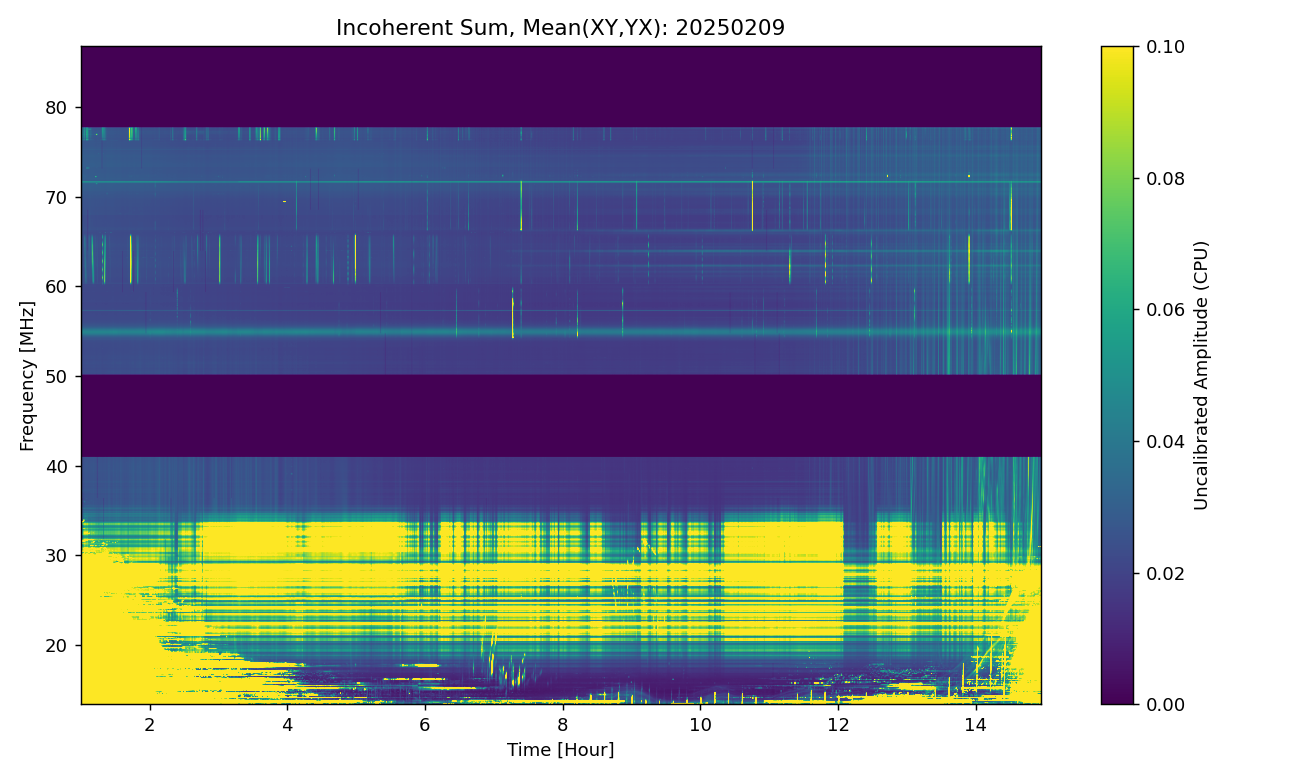Click the y-axis tick label 80

(59, 108)
